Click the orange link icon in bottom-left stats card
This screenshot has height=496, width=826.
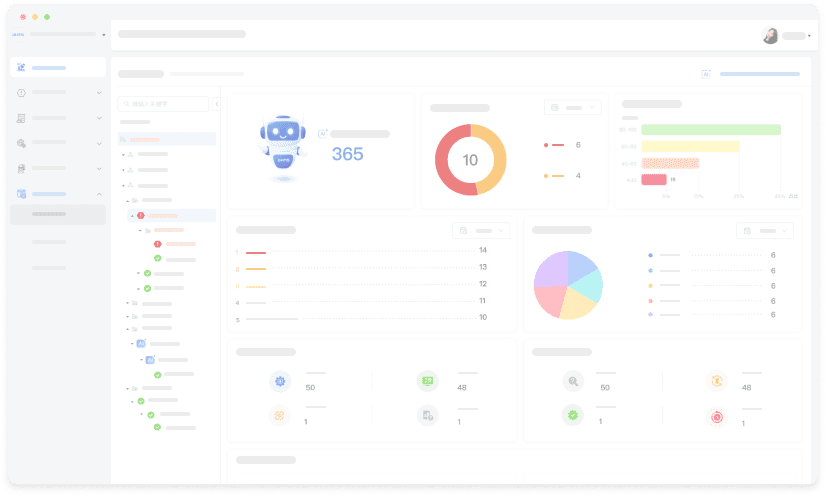click(x=279, y=416)
